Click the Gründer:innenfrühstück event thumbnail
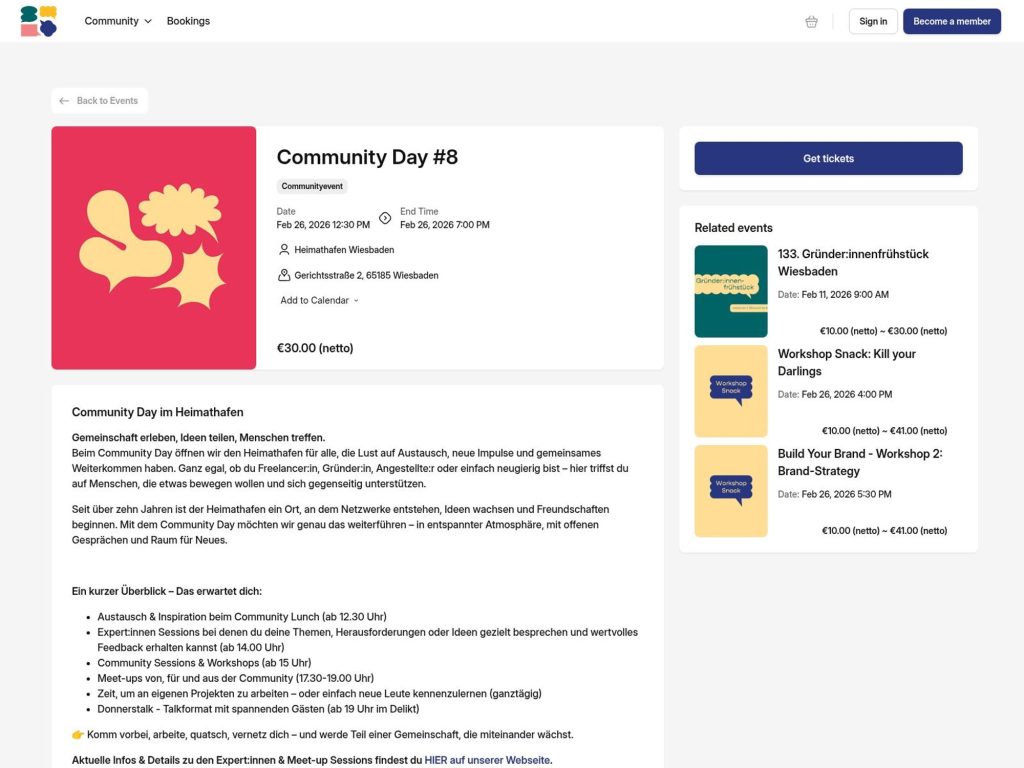 [731, 291]
